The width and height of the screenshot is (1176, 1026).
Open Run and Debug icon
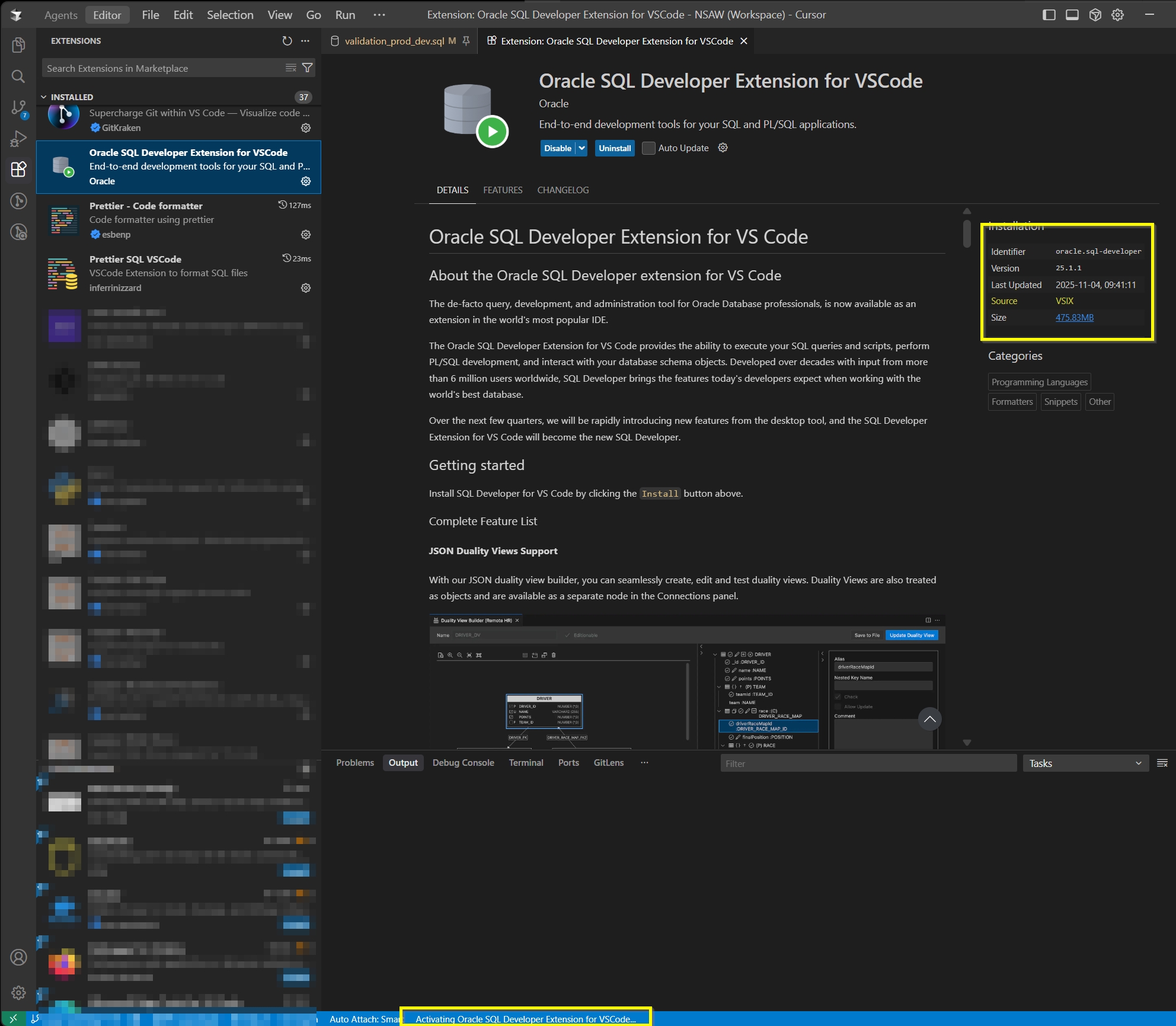[18, 139]
